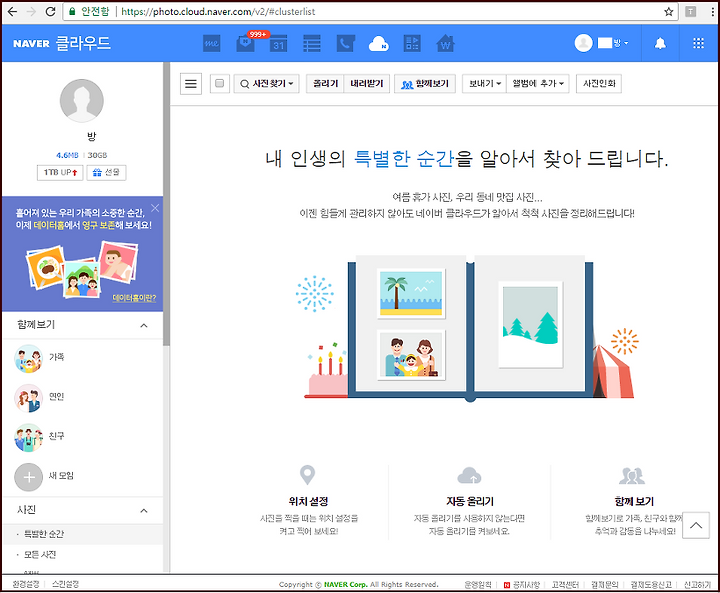The height and width of the screenshot is (593, 720).
Task: Open the browser menu three-dots icon
Action: [713, 11]
